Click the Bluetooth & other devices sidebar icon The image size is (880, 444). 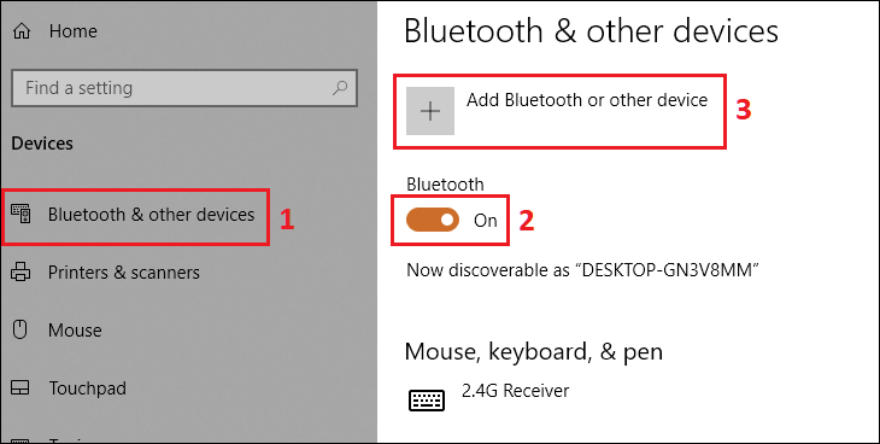point(21,214)
